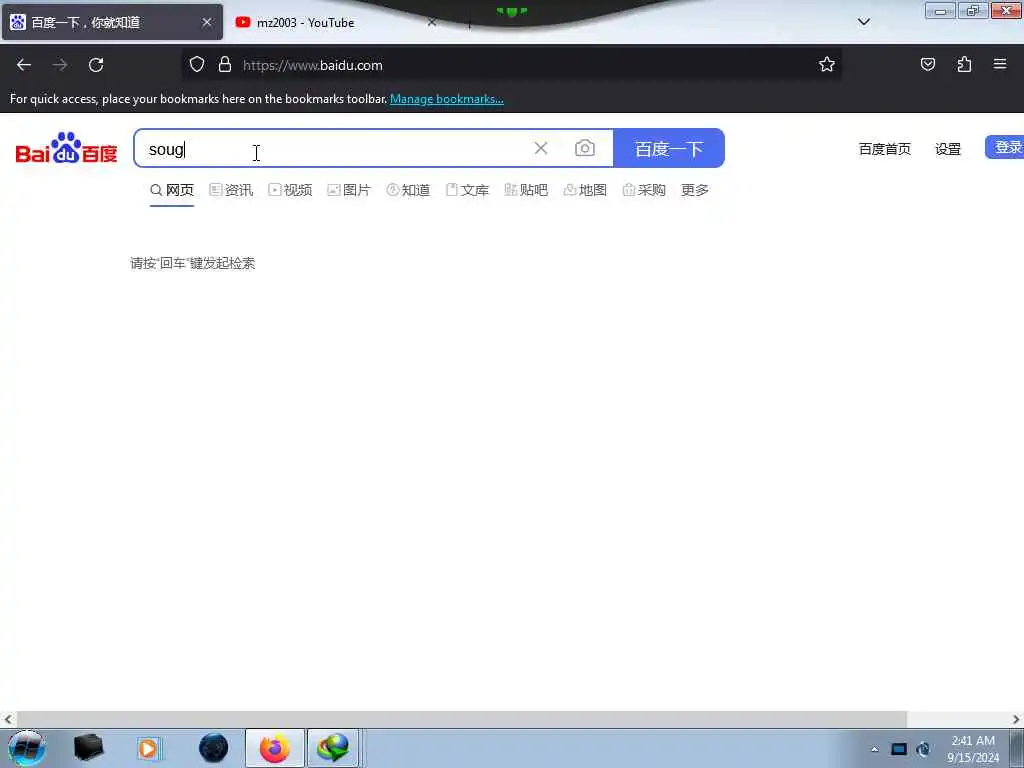Open the 采购 category
Screen dimensions: 1024x768
coord(644,190)
